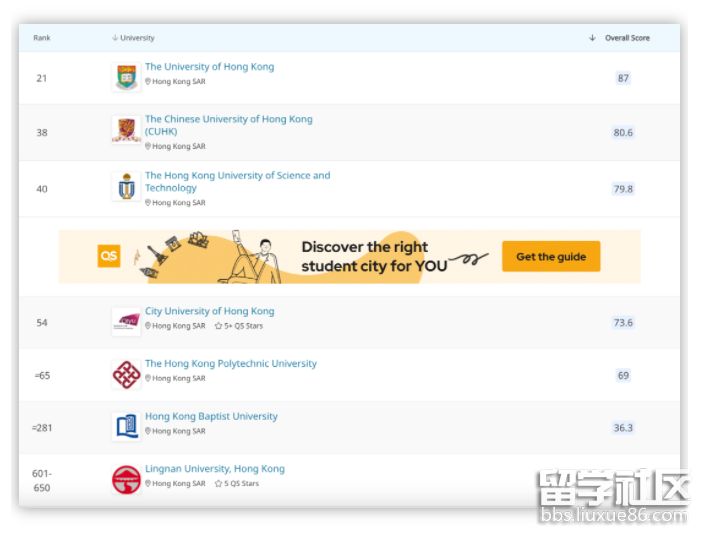Click Hong Kong Baptist University logo
The image size is (704, 537).
126,426
